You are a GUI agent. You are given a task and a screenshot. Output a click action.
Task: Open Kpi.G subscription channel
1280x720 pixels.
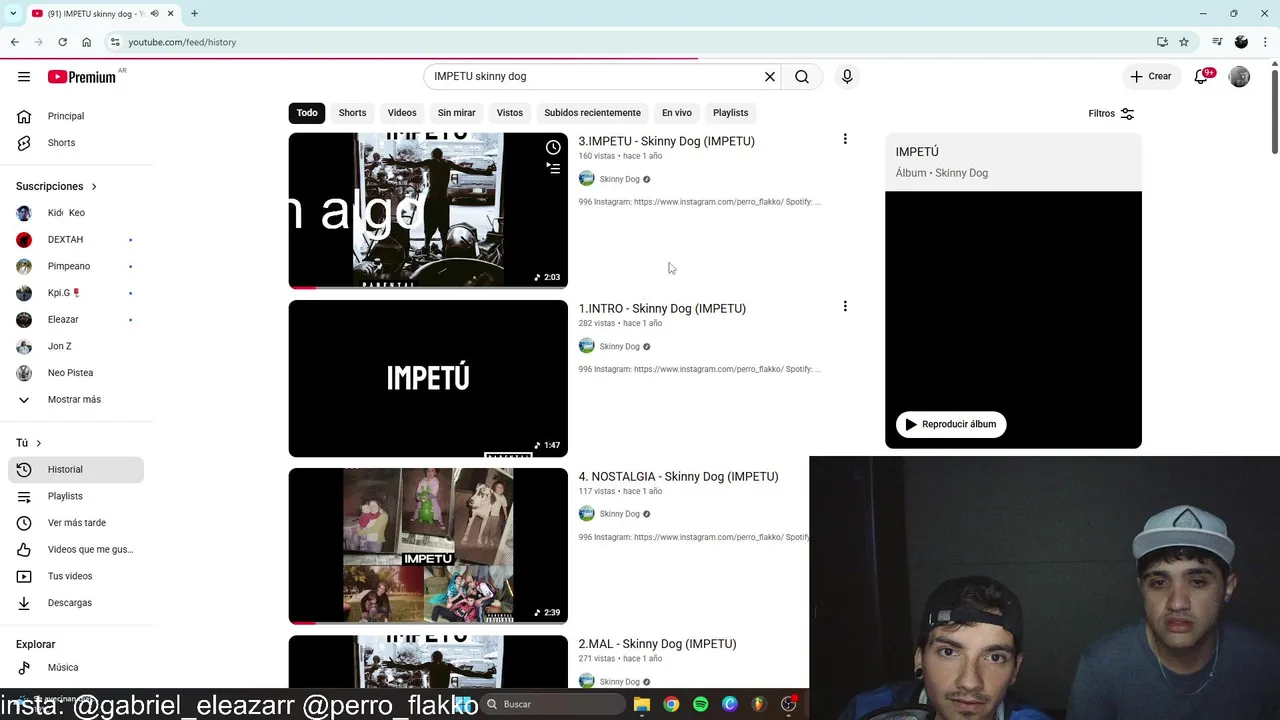tap(76, 293)
